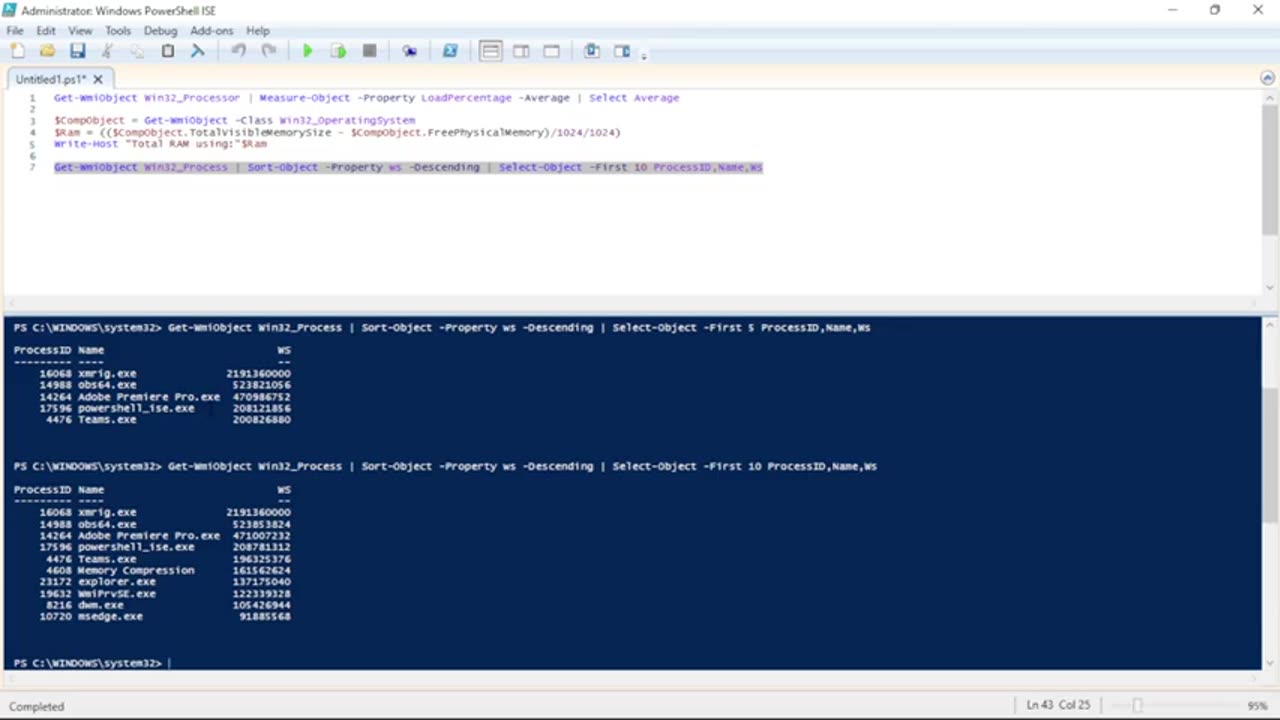Click the zoom slider thumb in status bar
Image resolution: width=1280 pixels, height=720 pixels.
point(1137,706)
